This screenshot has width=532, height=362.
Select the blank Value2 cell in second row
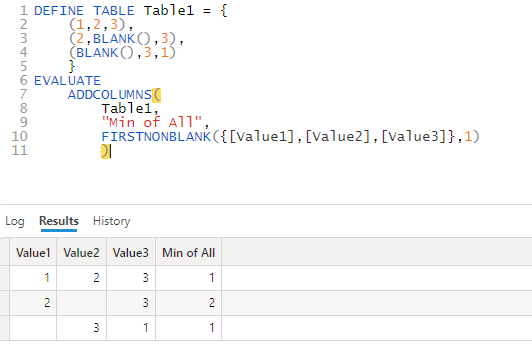click(81, 303)
